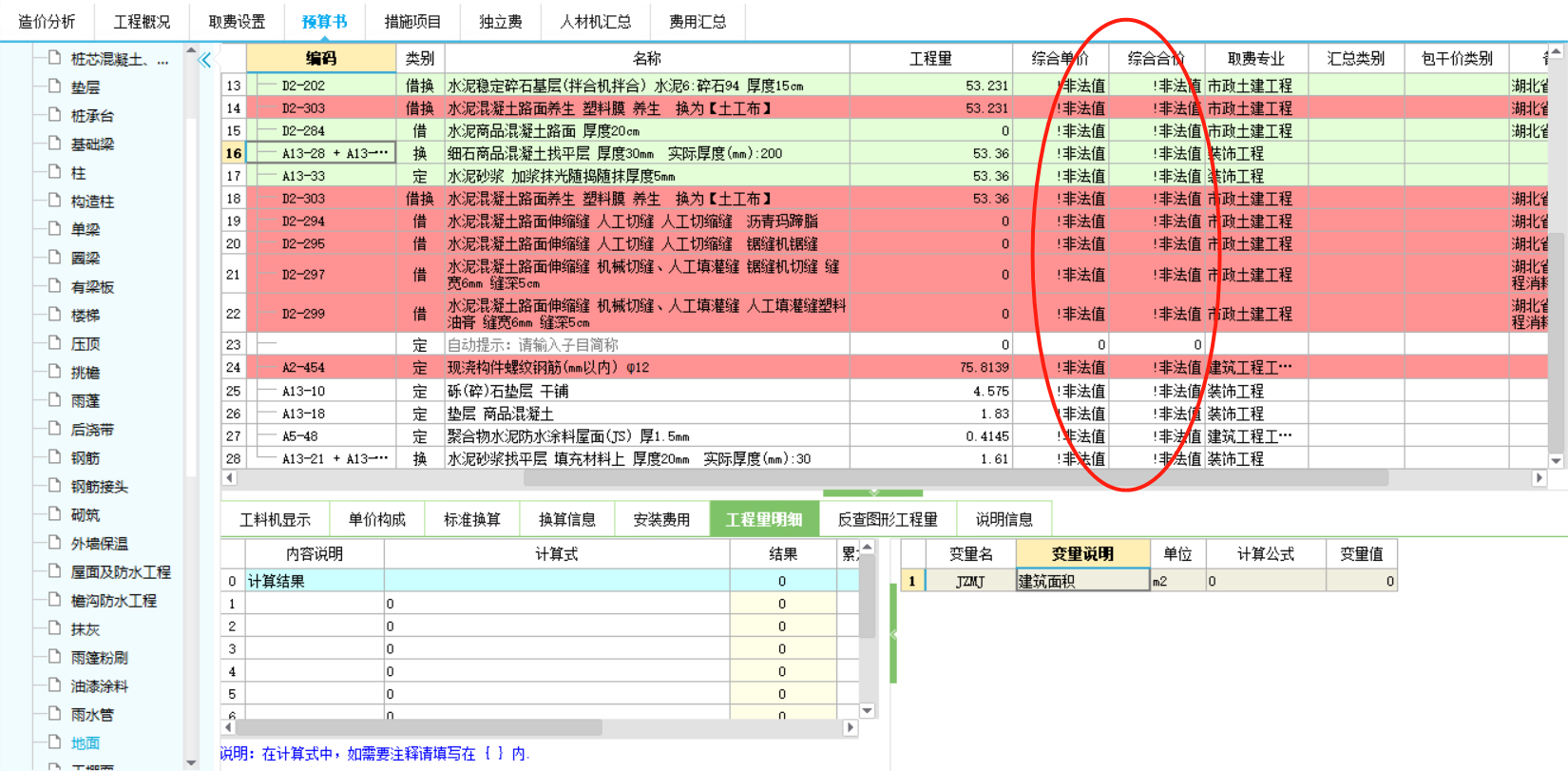
Task: Click the 外墙保温 document icon
Action: (x=55, y=543)
